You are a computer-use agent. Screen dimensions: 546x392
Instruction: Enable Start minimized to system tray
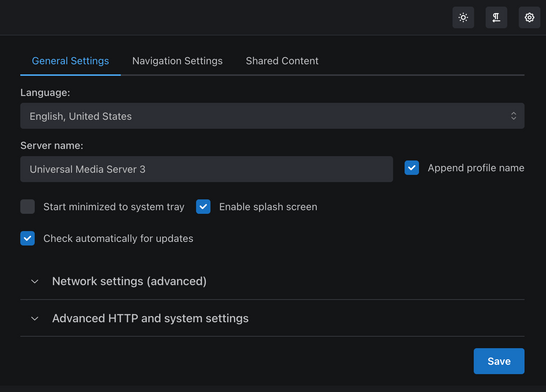coord(28,206)
